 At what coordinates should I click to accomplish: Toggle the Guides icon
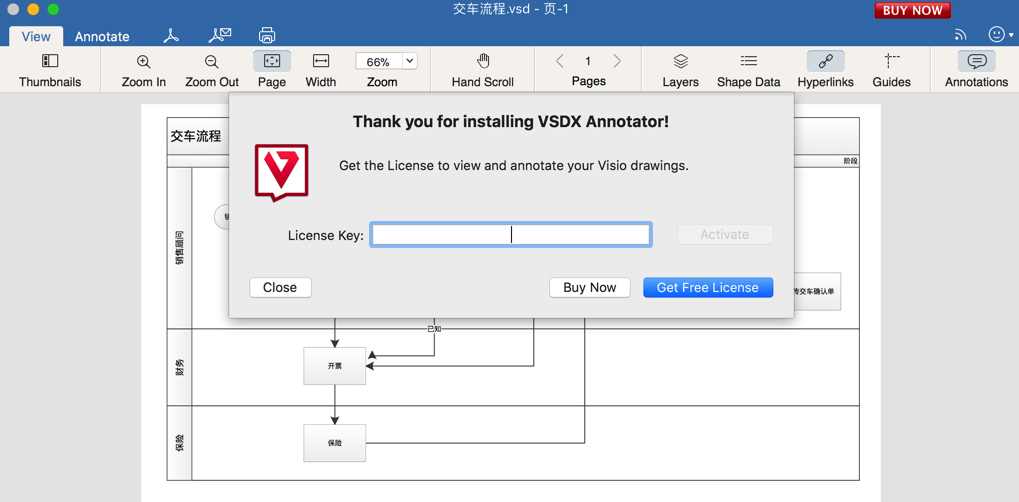click(x=892, y=61)
